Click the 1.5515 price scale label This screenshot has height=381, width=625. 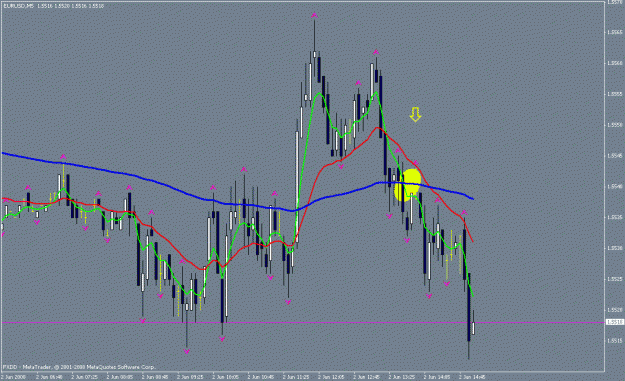(x=615, y=341)
